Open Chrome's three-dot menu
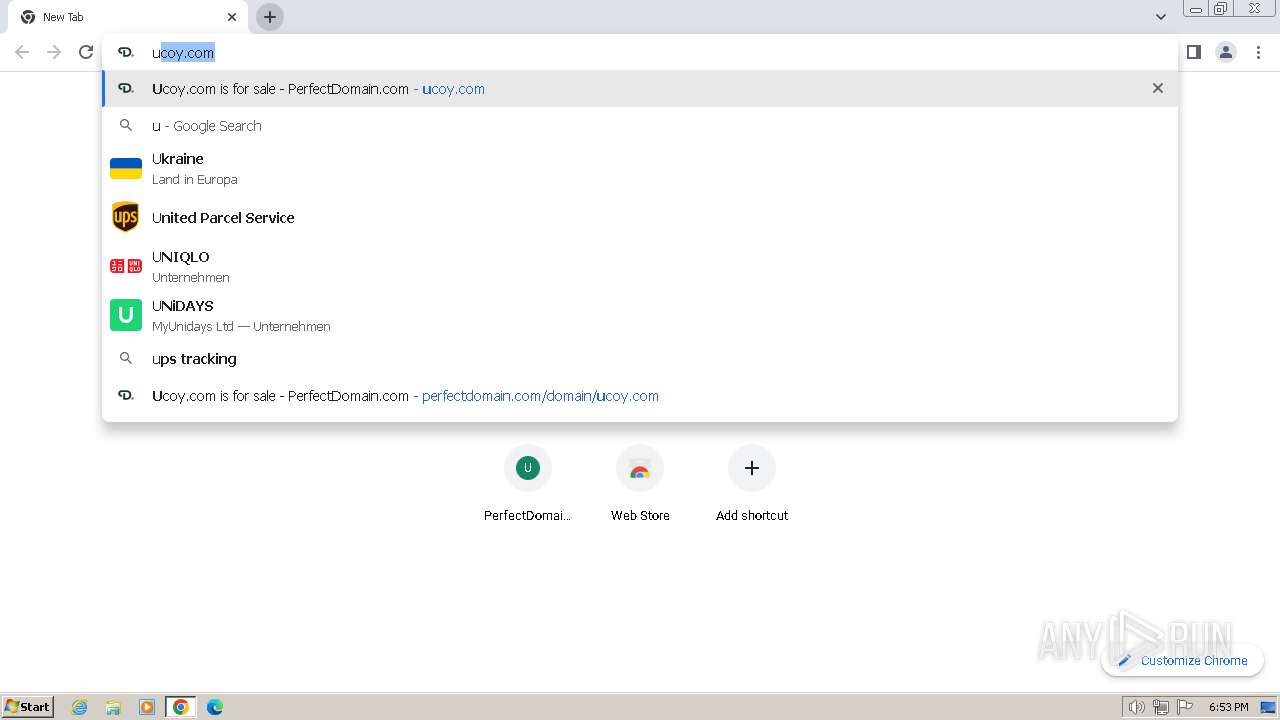This screenshot has width=1280, height=720. click(1258, 52)
